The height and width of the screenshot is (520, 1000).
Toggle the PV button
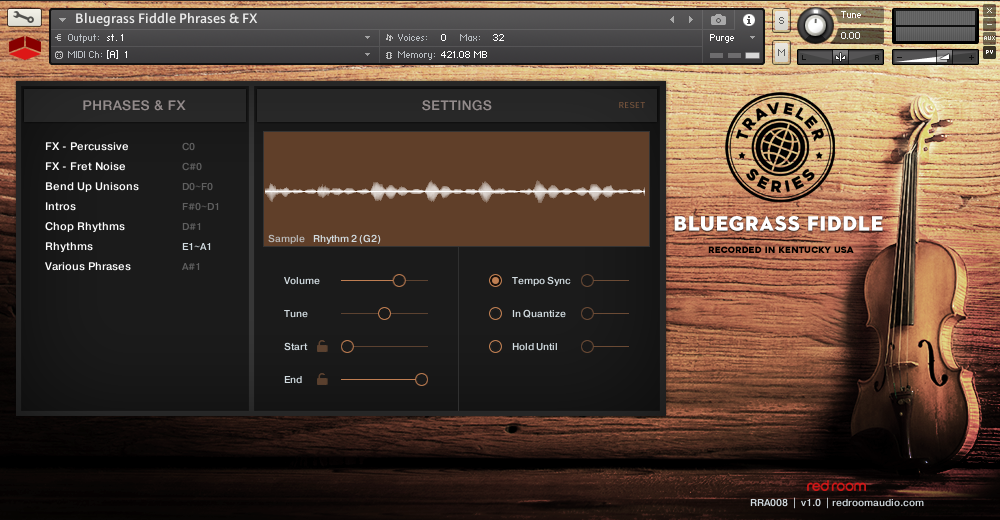point(990,52)
